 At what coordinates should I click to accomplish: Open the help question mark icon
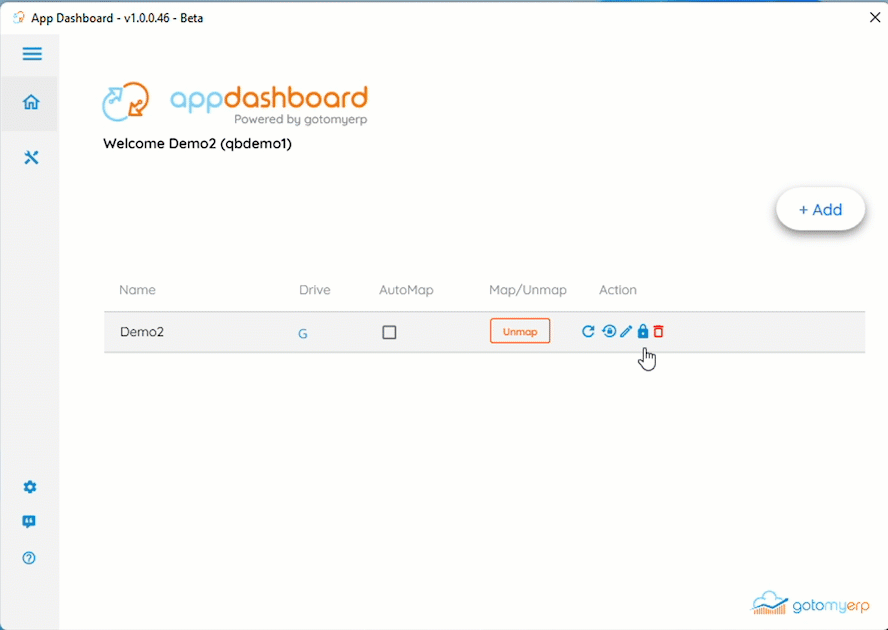tap(29, 558)
